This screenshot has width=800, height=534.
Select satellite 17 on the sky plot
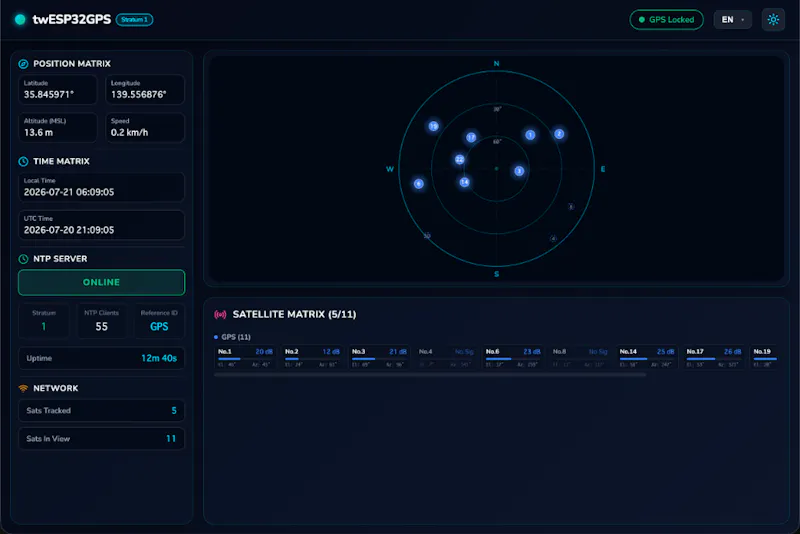pyautogui.click(x=471, y=137)
